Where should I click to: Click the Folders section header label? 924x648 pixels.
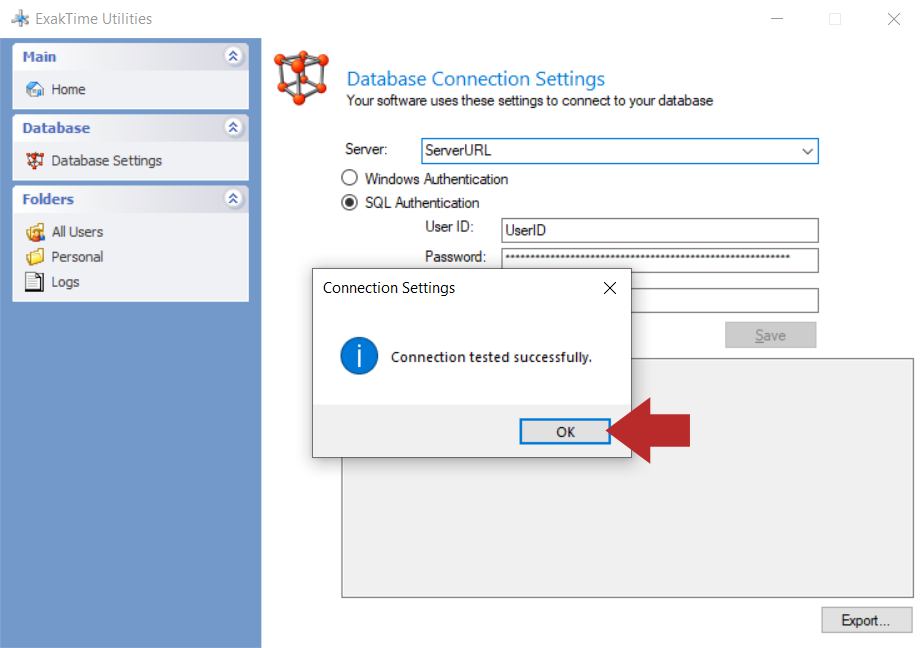[48, 199]
